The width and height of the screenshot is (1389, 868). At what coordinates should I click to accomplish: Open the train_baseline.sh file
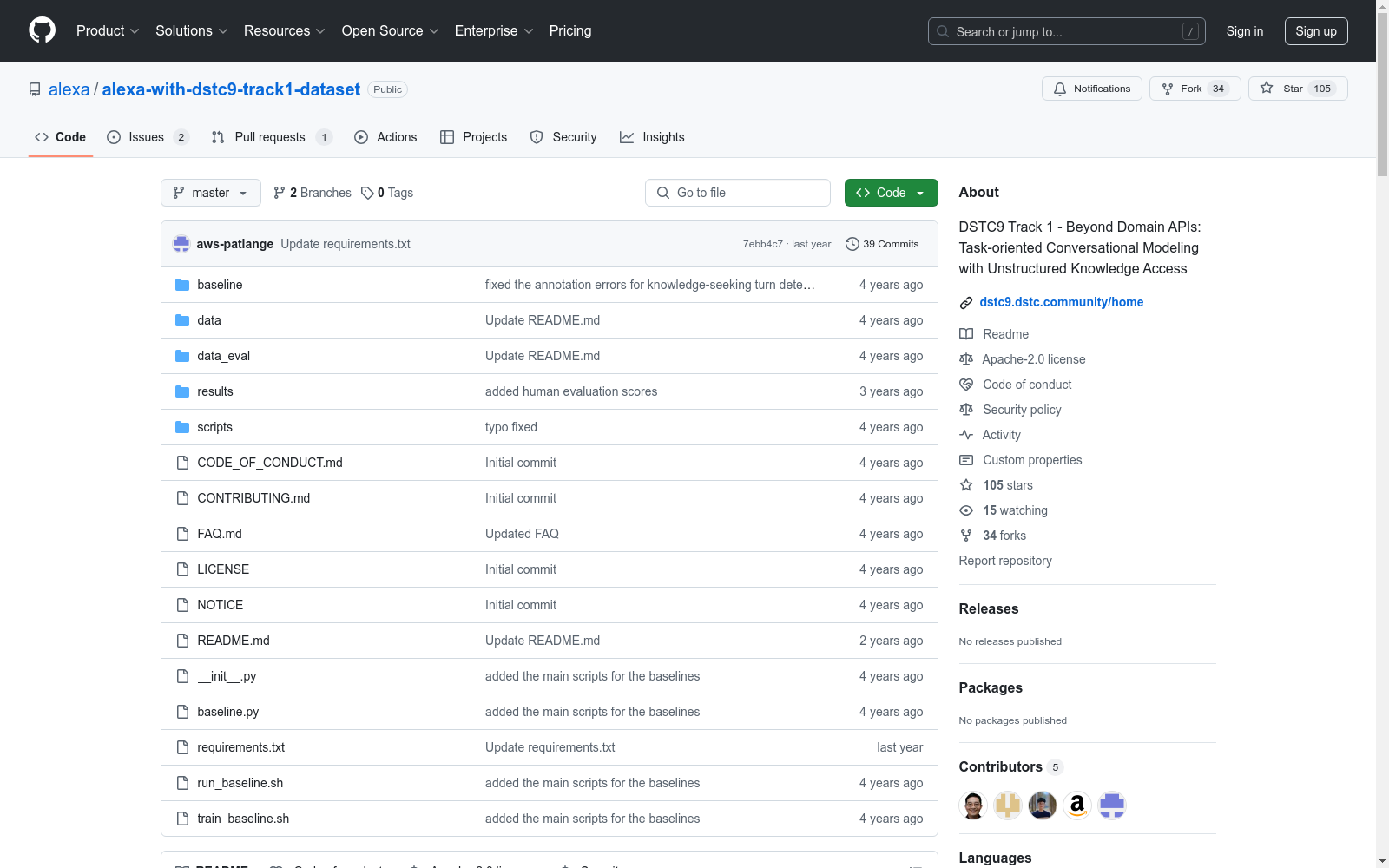click(x=243, y=819)
